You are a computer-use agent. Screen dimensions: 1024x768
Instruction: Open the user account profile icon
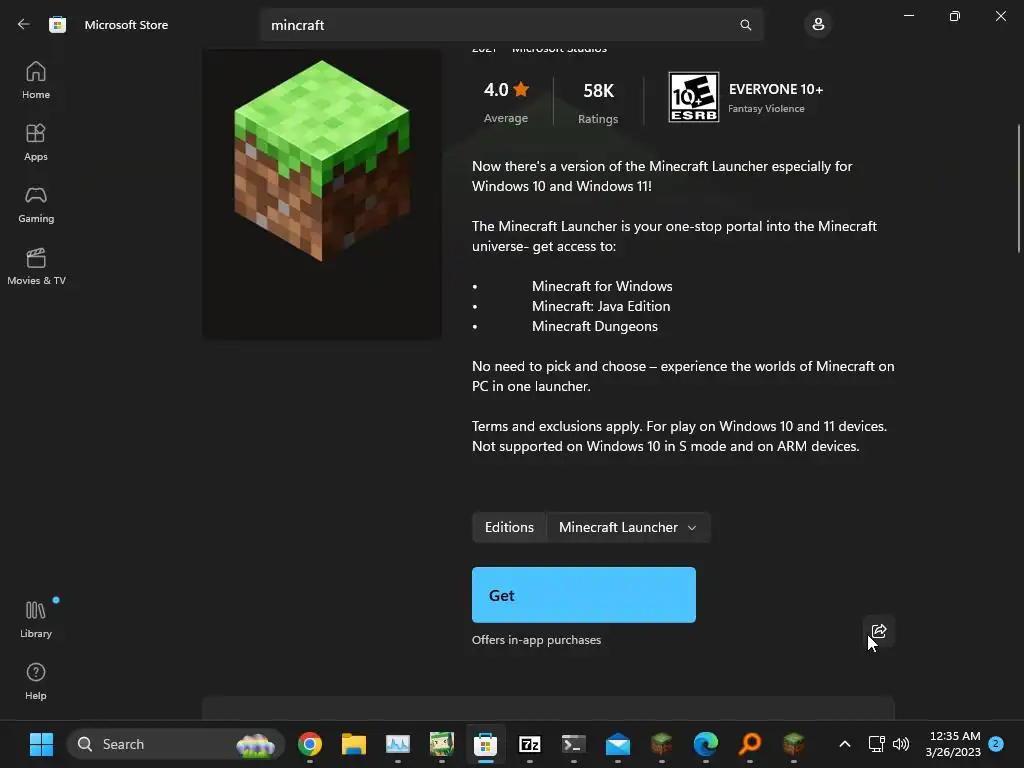point(818,25)
